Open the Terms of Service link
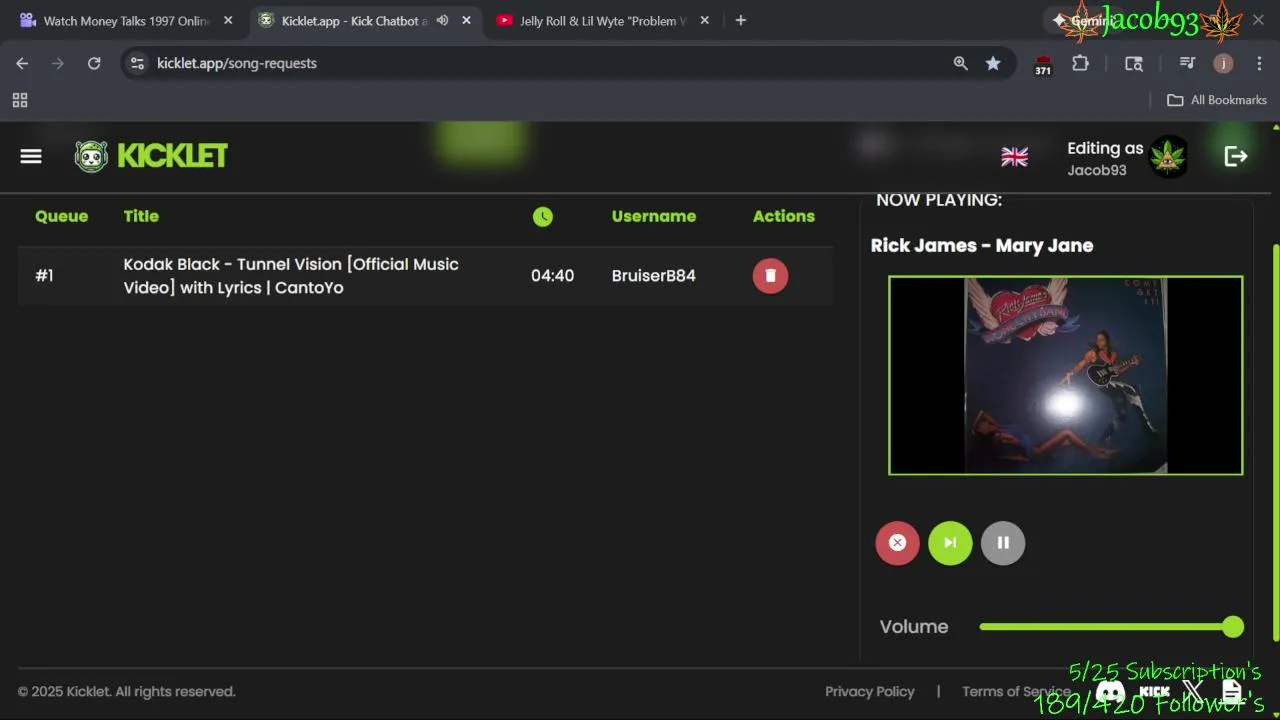This screenshot has height=720, width=1280. point(1016,692)
